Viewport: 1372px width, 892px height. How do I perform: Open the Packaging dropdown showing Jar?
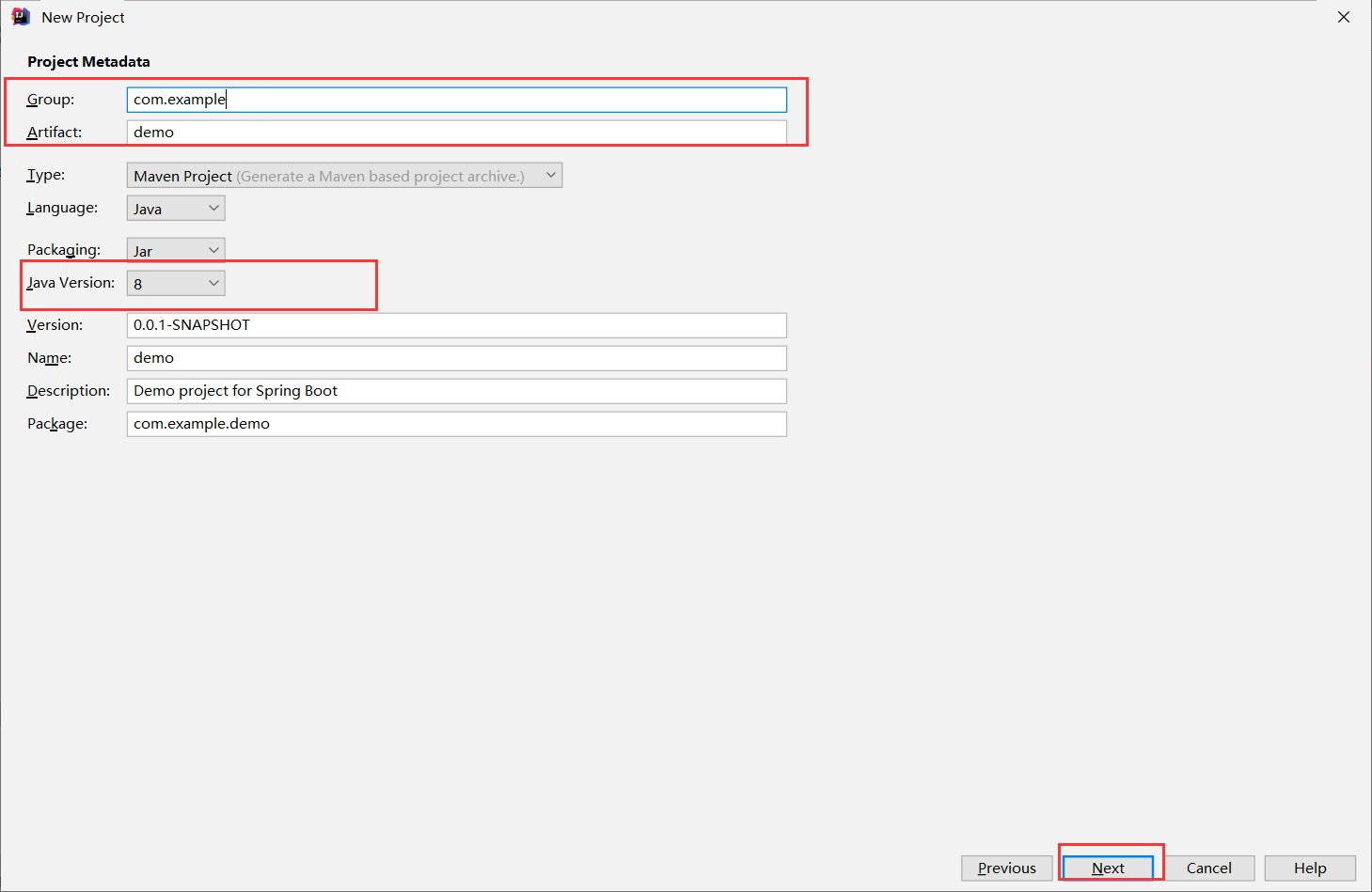tap(176, 251)
